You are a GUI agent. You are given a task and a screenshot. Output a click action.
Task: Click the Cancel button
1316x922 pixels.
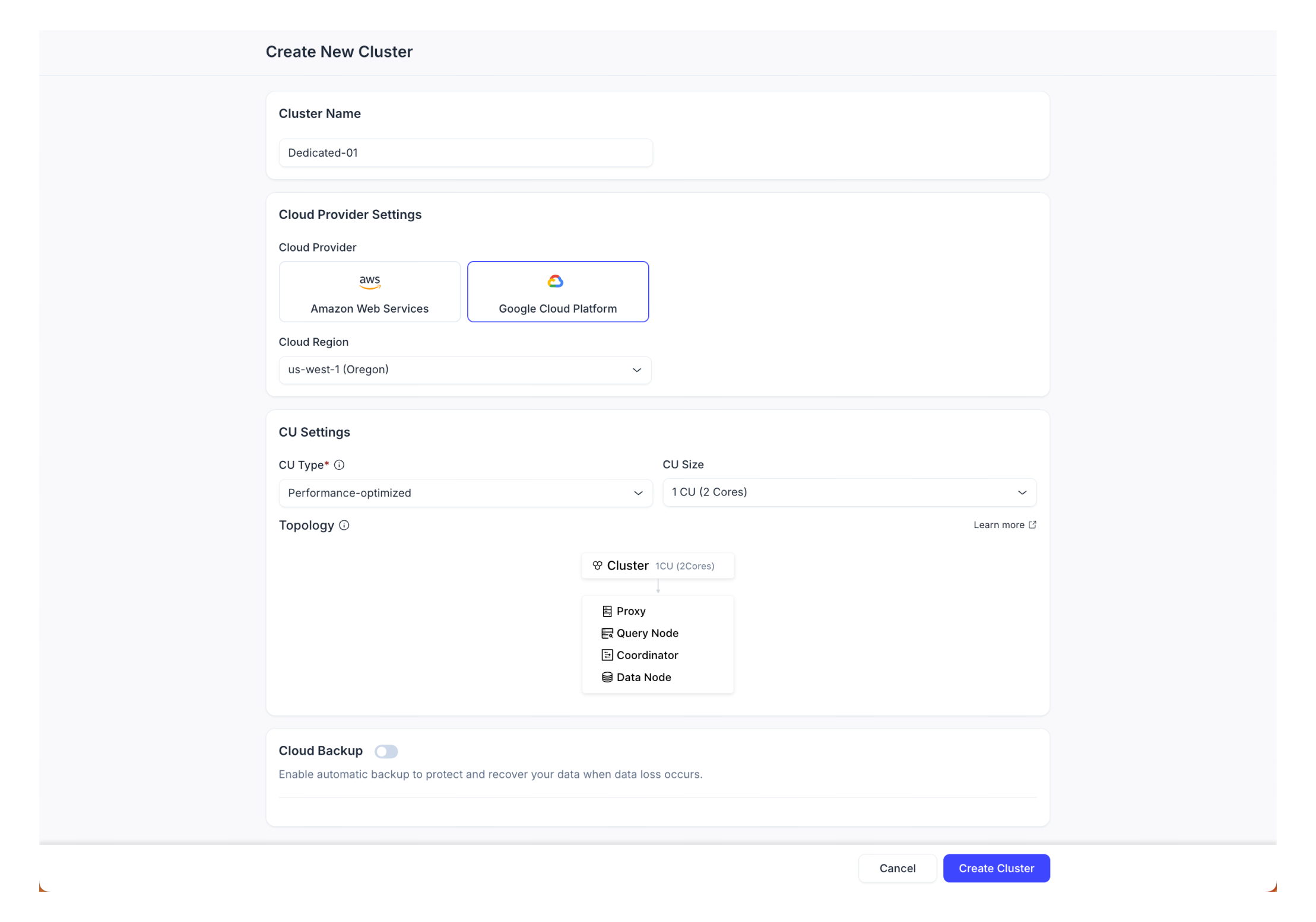click(x=897, y=868)
